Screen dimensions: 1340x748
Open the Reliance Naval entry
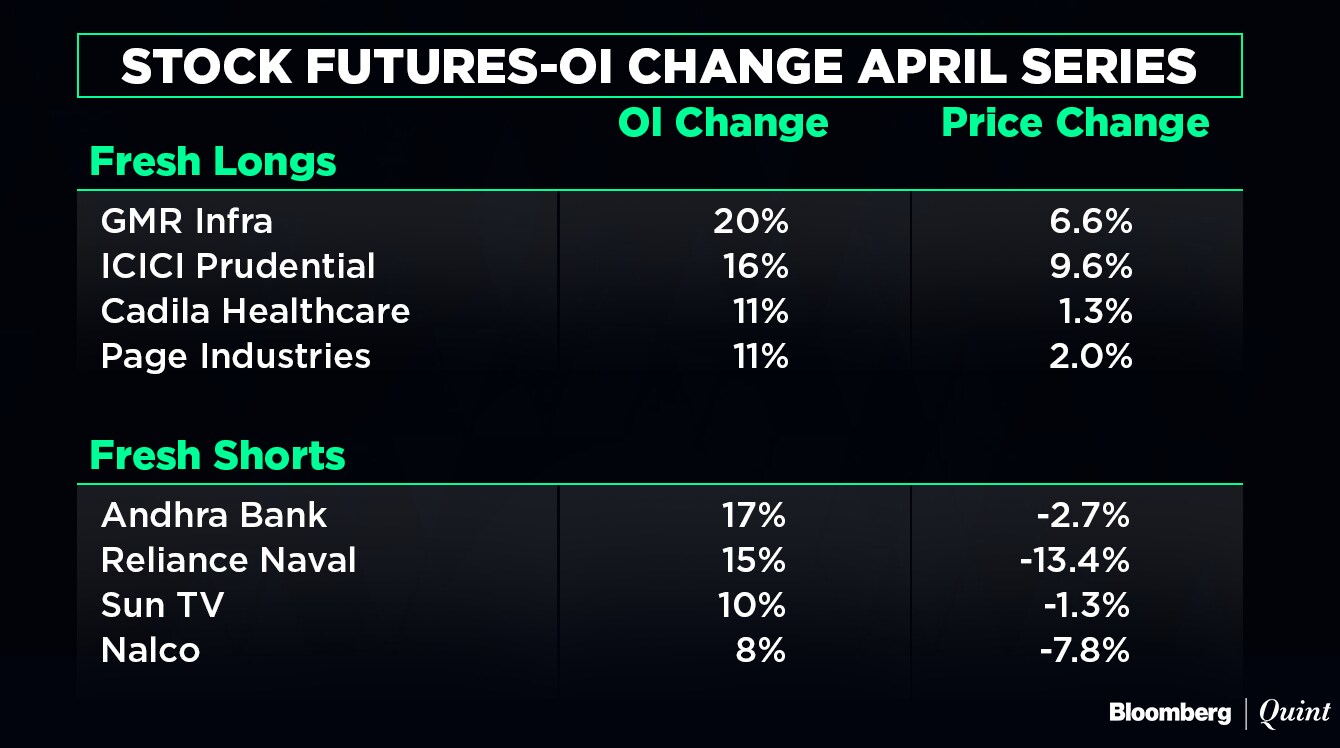(x=228, y=560)
